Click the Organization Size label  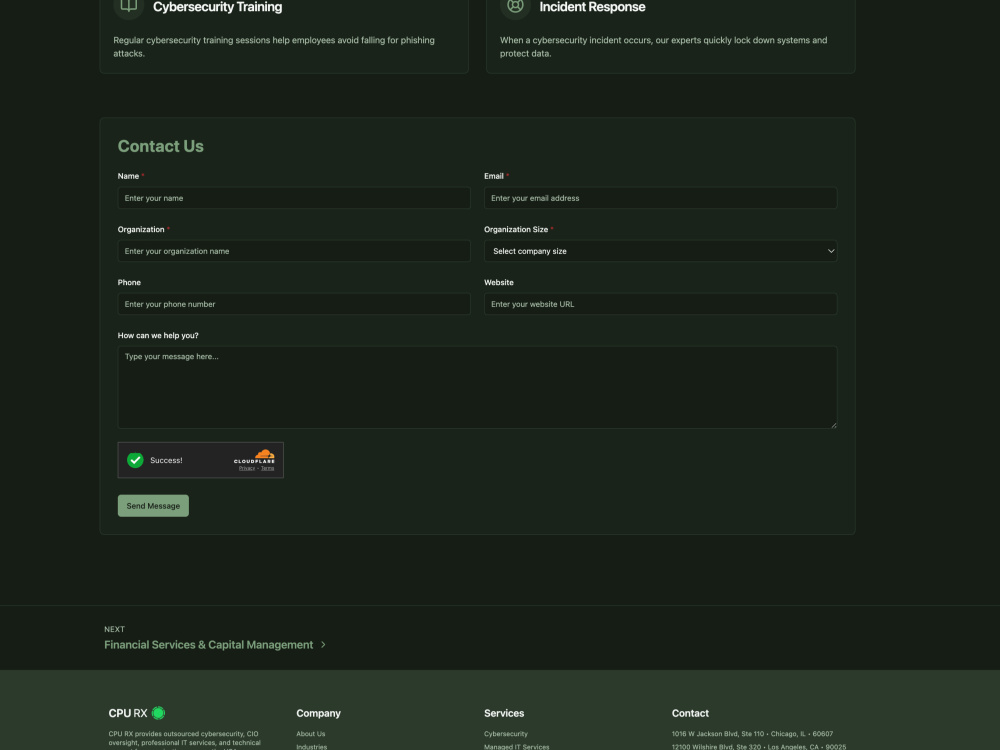pos(516,230)
